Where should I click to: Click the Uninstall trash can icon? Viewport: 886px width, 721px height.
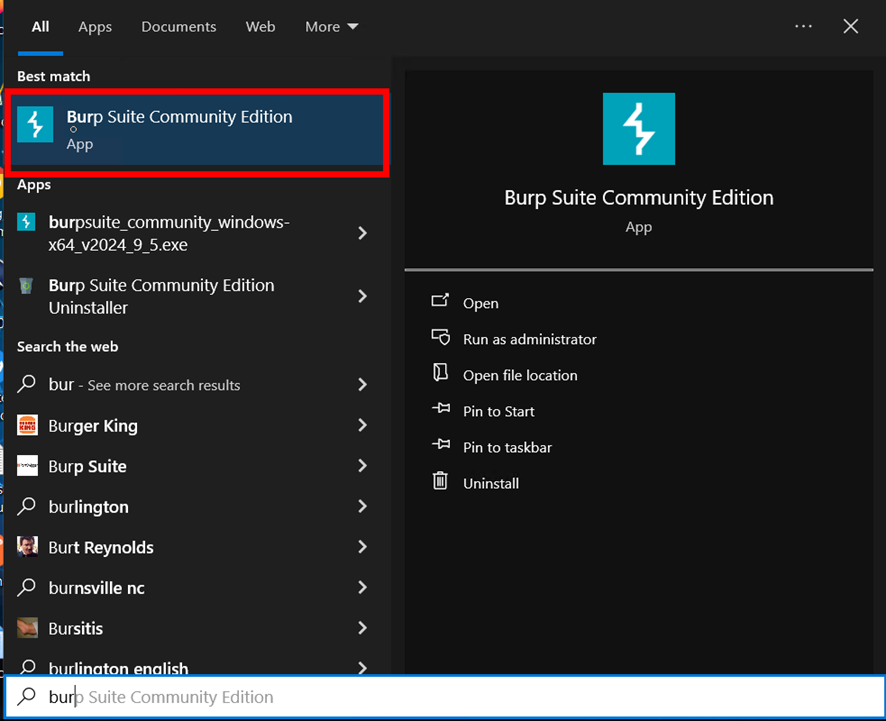click(x=440, y=481)
